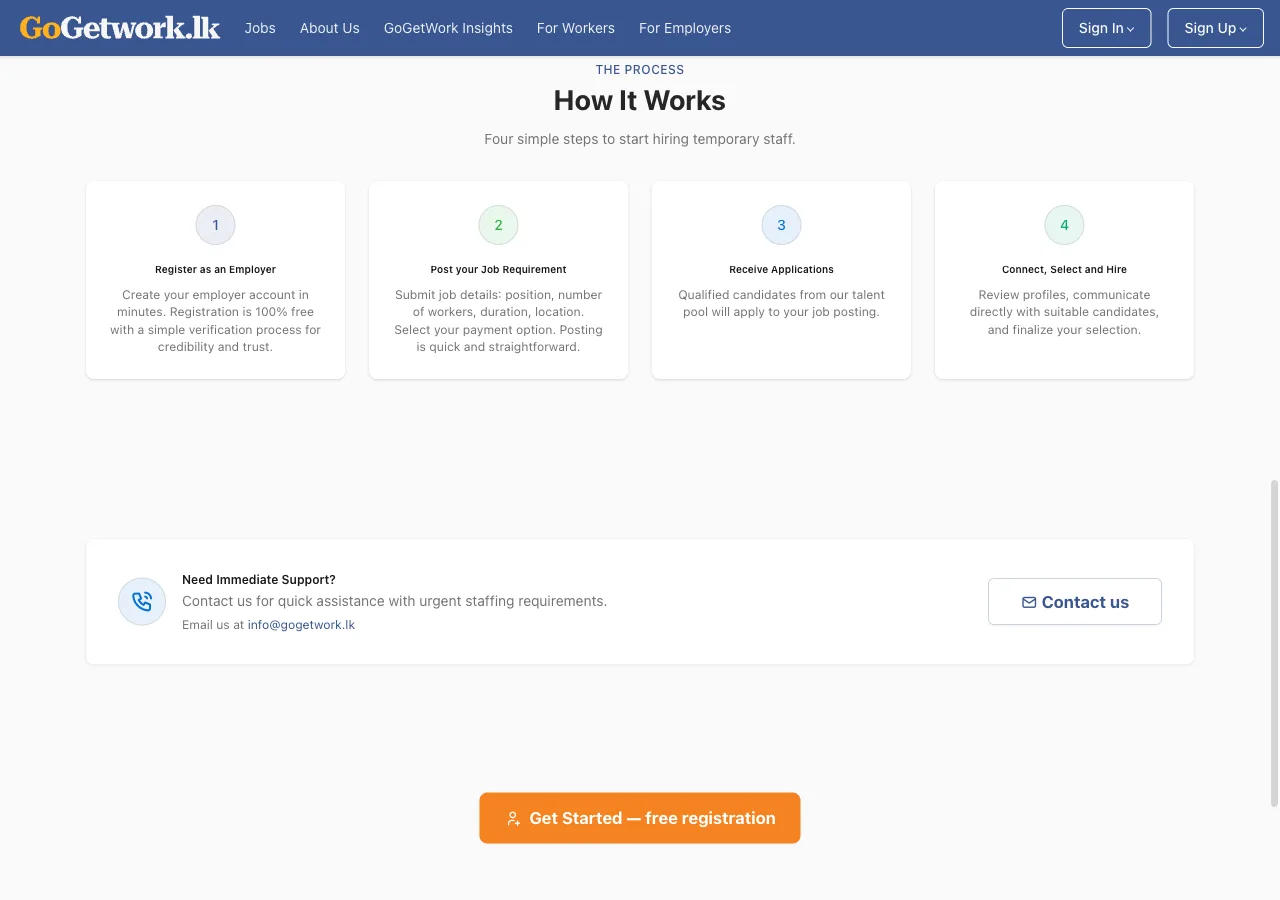This screenshot has width=1280, height=900.
Task: Click the GoGetwork.lk logo
Action: [120, 28]
